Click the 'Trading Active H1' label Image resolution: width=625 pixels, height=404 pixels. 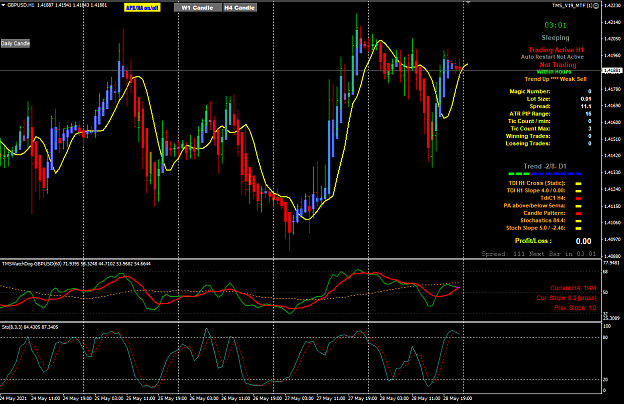coord(556,50)
